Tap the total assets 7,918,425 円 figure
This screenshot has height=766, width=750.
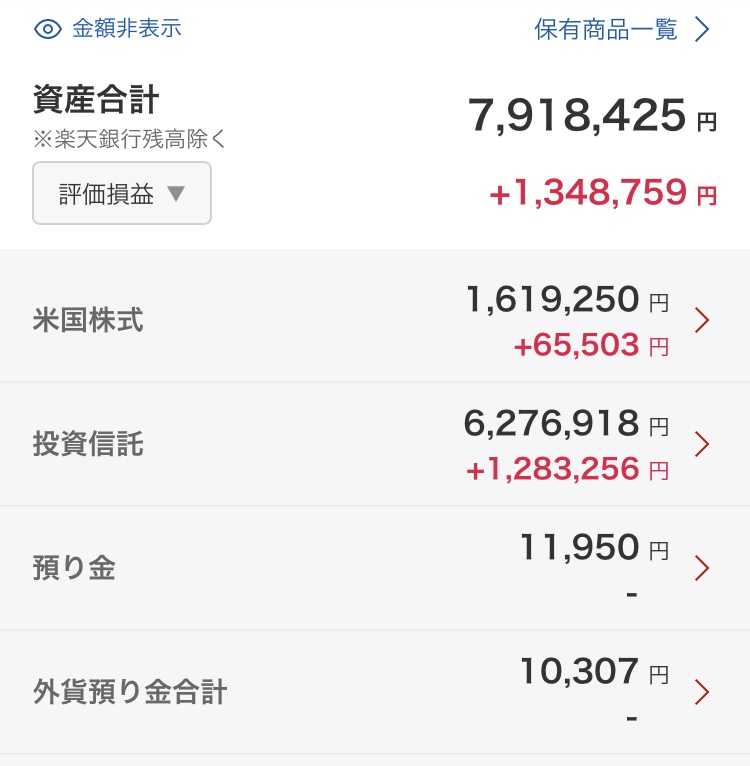point(592,115)
